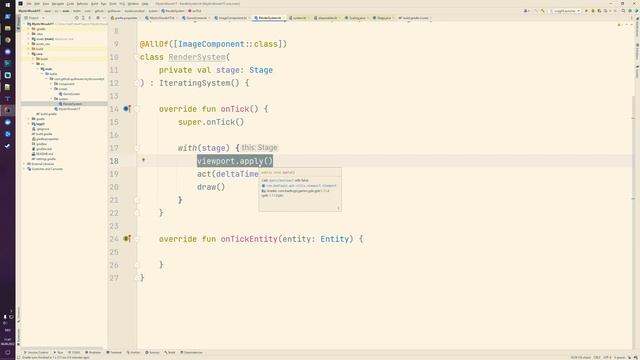The width and height of the screenshot is (640, 360).
Task: Click the Run button in toolbar
Action: click(586, 11)
